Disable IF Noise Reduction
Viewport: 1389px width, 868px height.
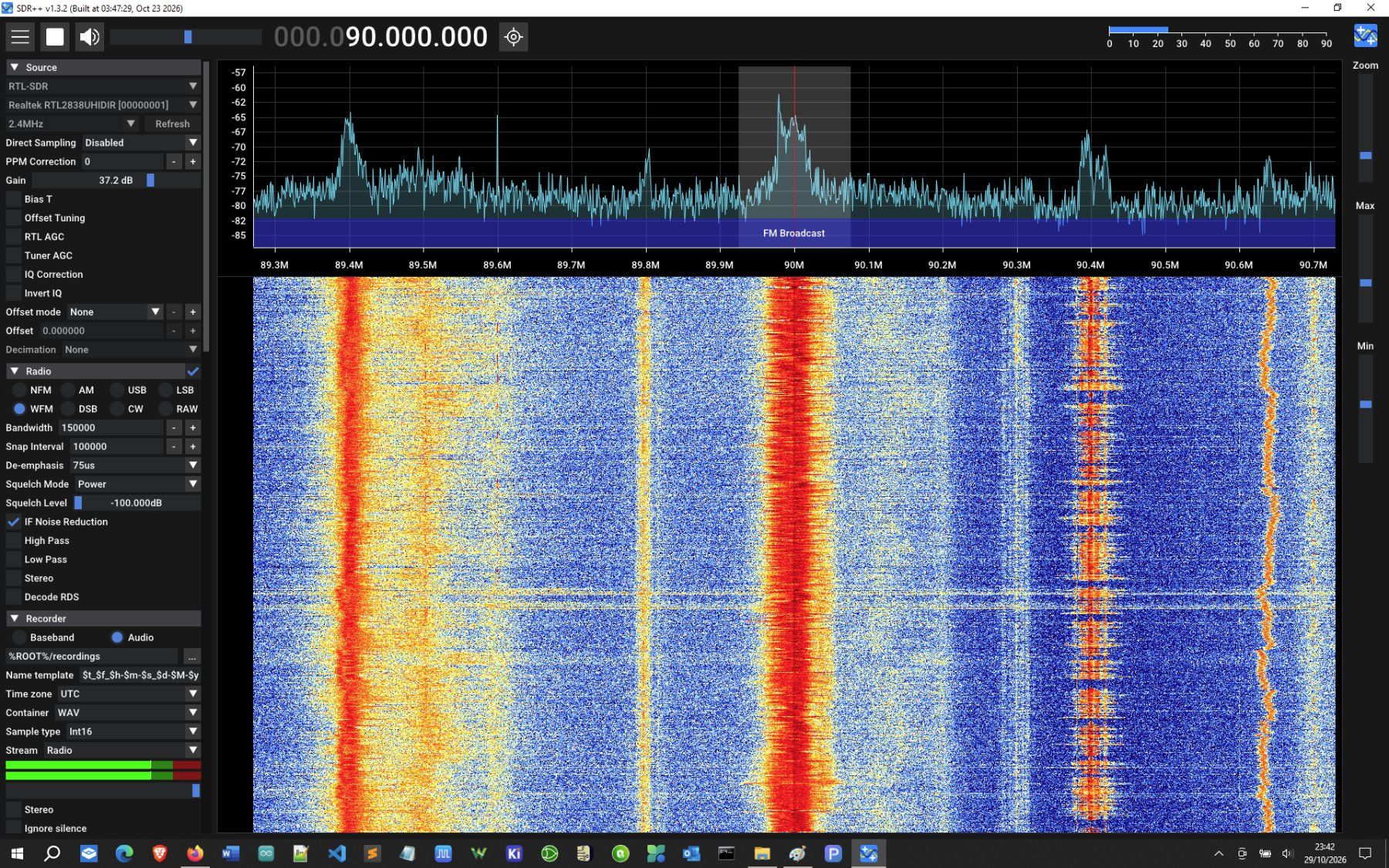tap(13, 522)
